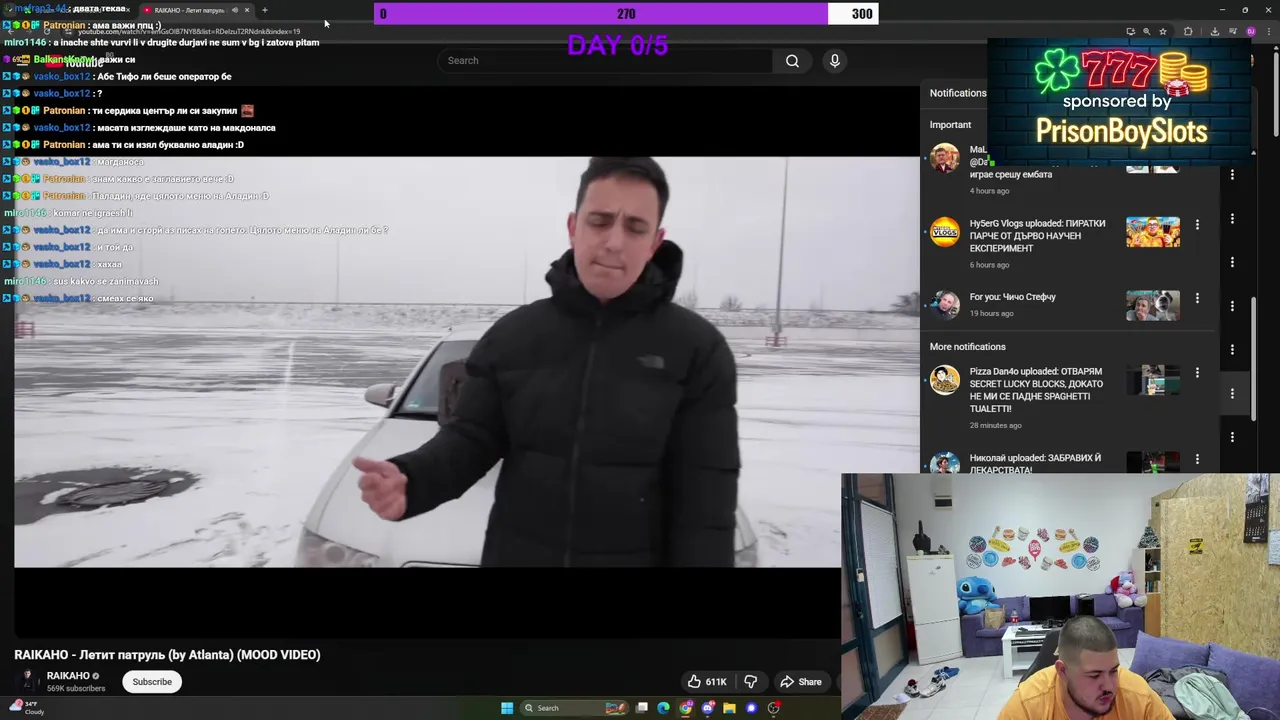Click the YouTube search magnifier button
Screen dimensions: 1280x720
tap(792, 61)
